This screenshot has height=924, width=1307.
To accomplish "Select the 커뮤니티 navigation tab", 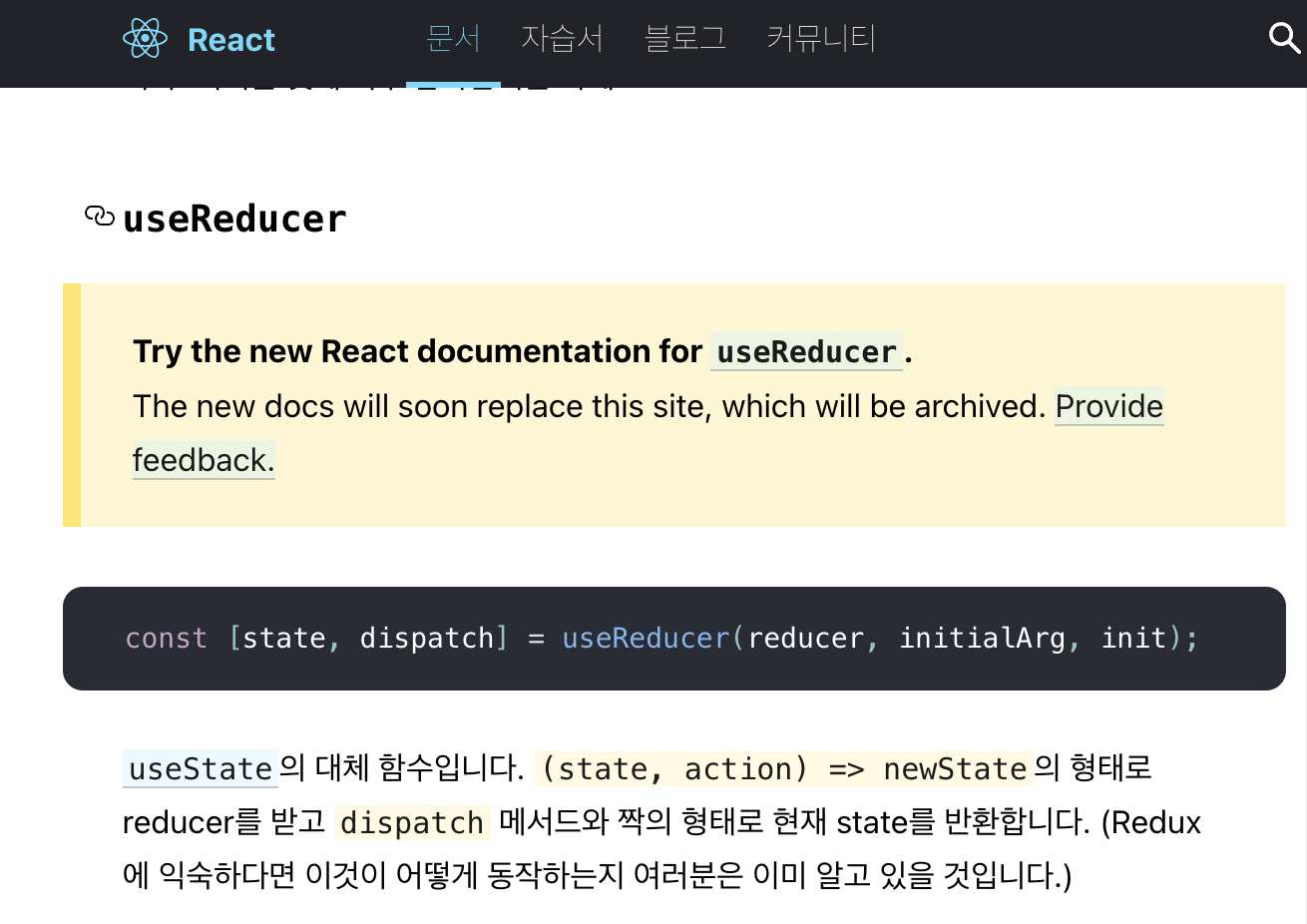I will pyautogui.click(x=820, y=39).
